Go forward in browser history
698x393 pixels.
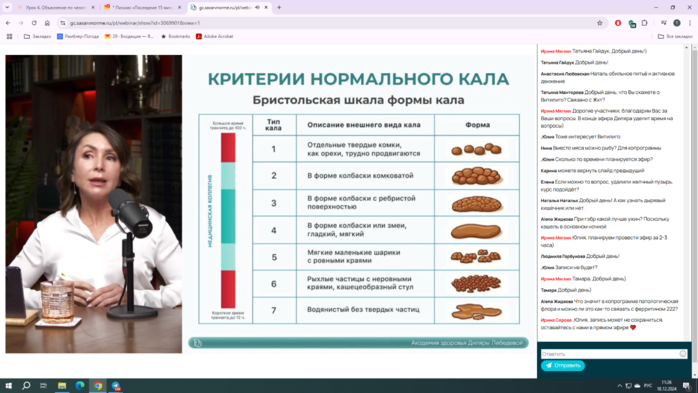point(21,23)
